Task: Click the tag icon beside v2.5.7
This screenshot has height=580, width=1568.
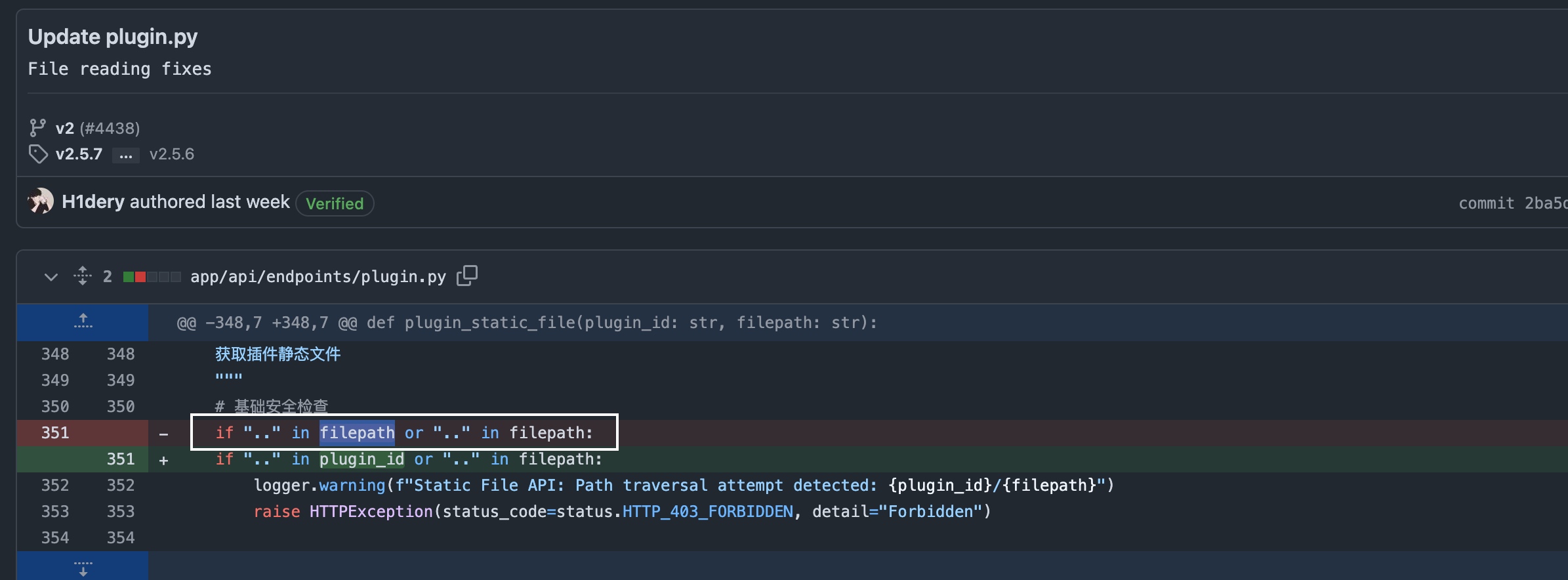Action: [x=38, y=154]
